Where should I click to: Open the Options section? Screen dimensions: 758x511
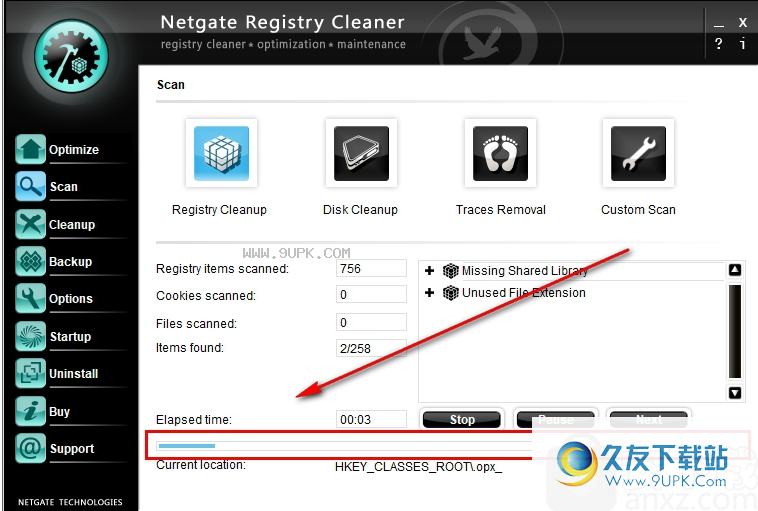pos(71,299)
